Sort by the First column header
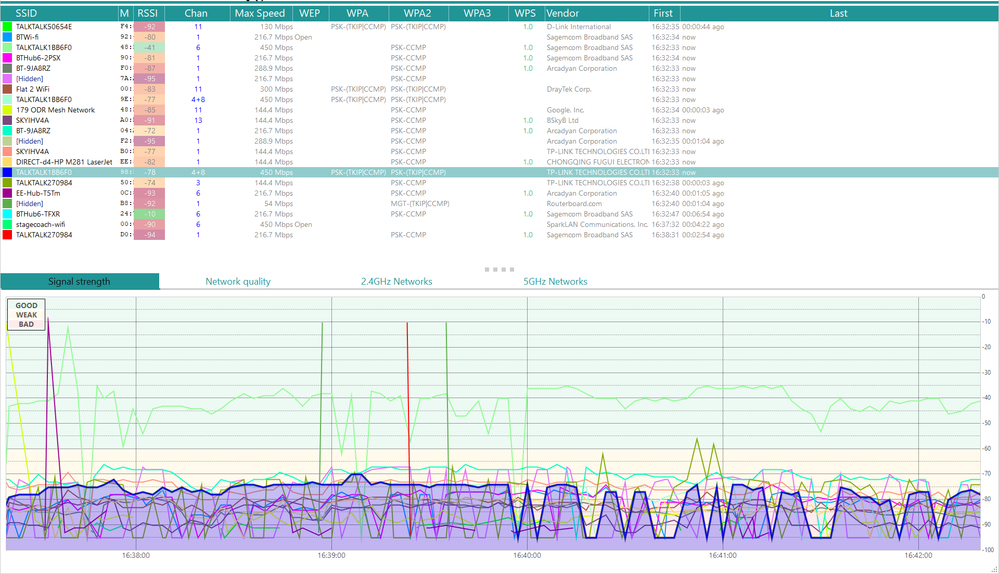 coord(664,13)
